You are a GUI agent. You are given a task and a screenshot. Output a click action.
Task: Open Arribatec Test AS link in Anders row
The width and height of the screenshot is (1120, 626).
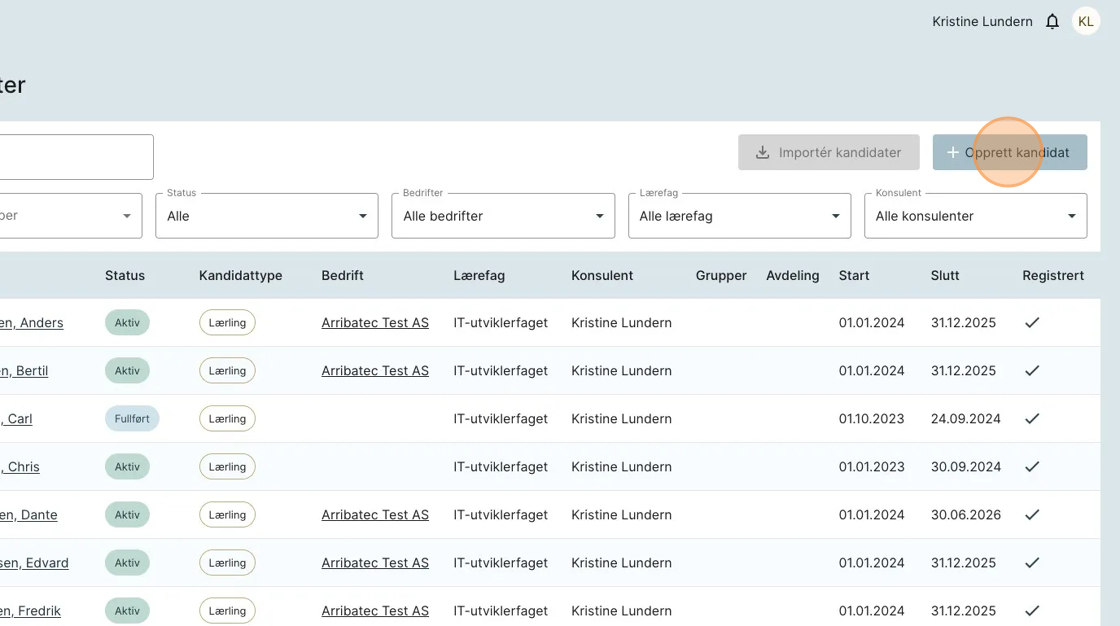coord(375,323)
